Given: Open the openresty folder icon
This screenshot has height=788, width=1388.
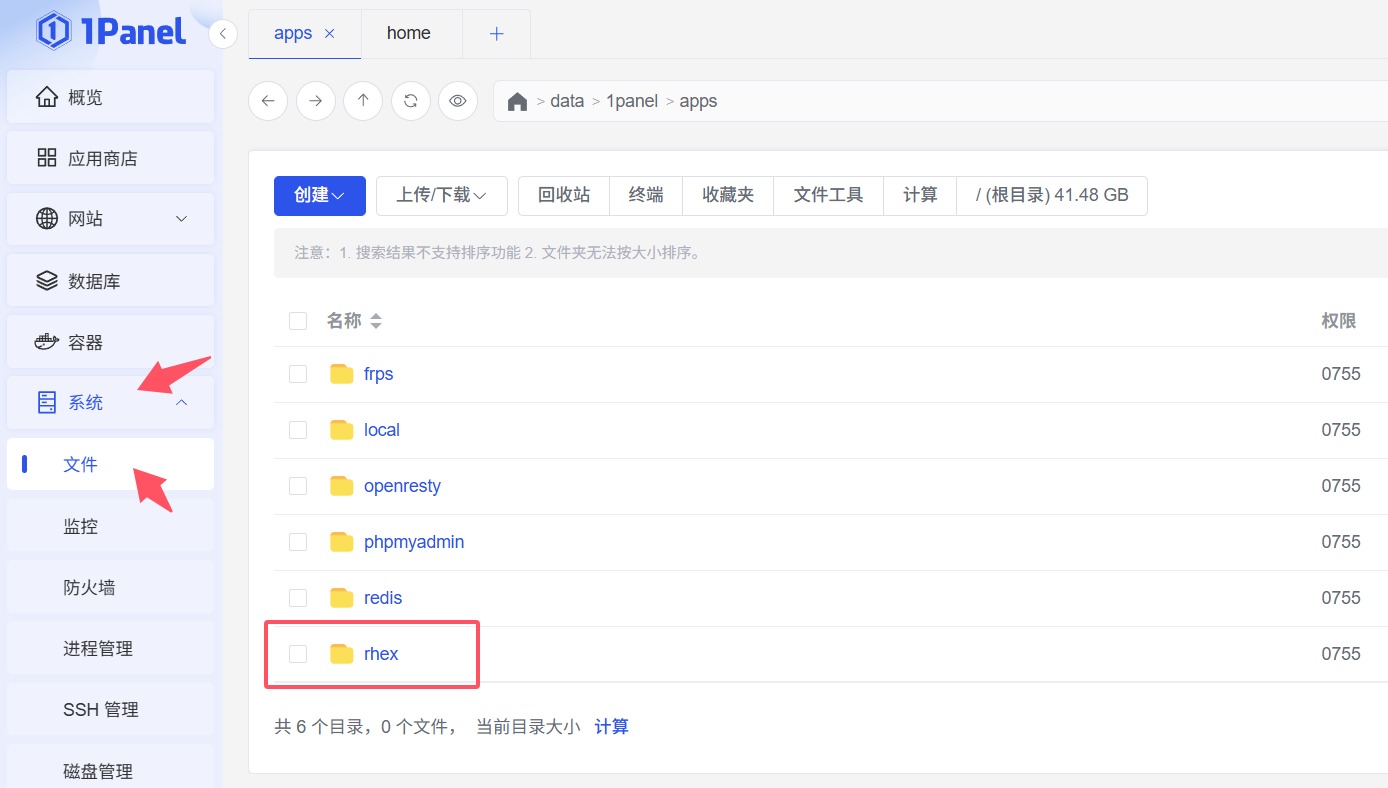Looking at the screenshot, I should click(x=342, y=486).
